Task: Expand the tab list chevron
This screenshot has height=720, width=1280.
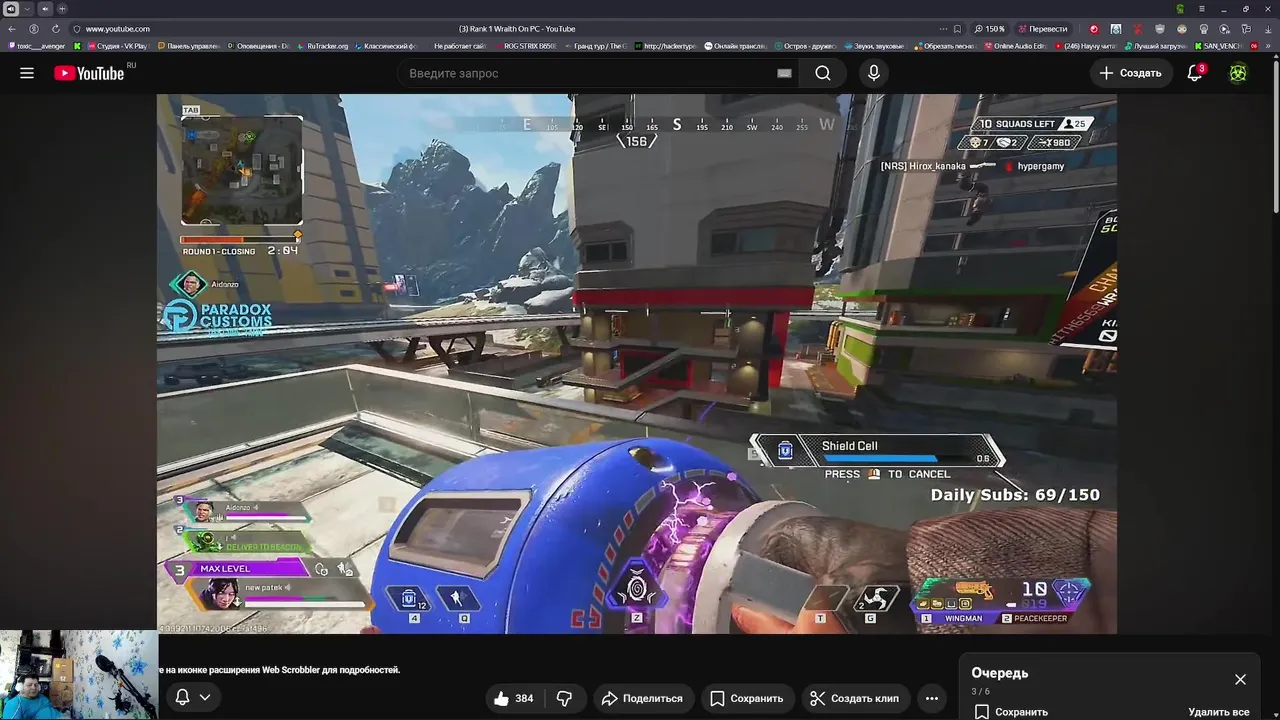Action: [x=27, y=8]
